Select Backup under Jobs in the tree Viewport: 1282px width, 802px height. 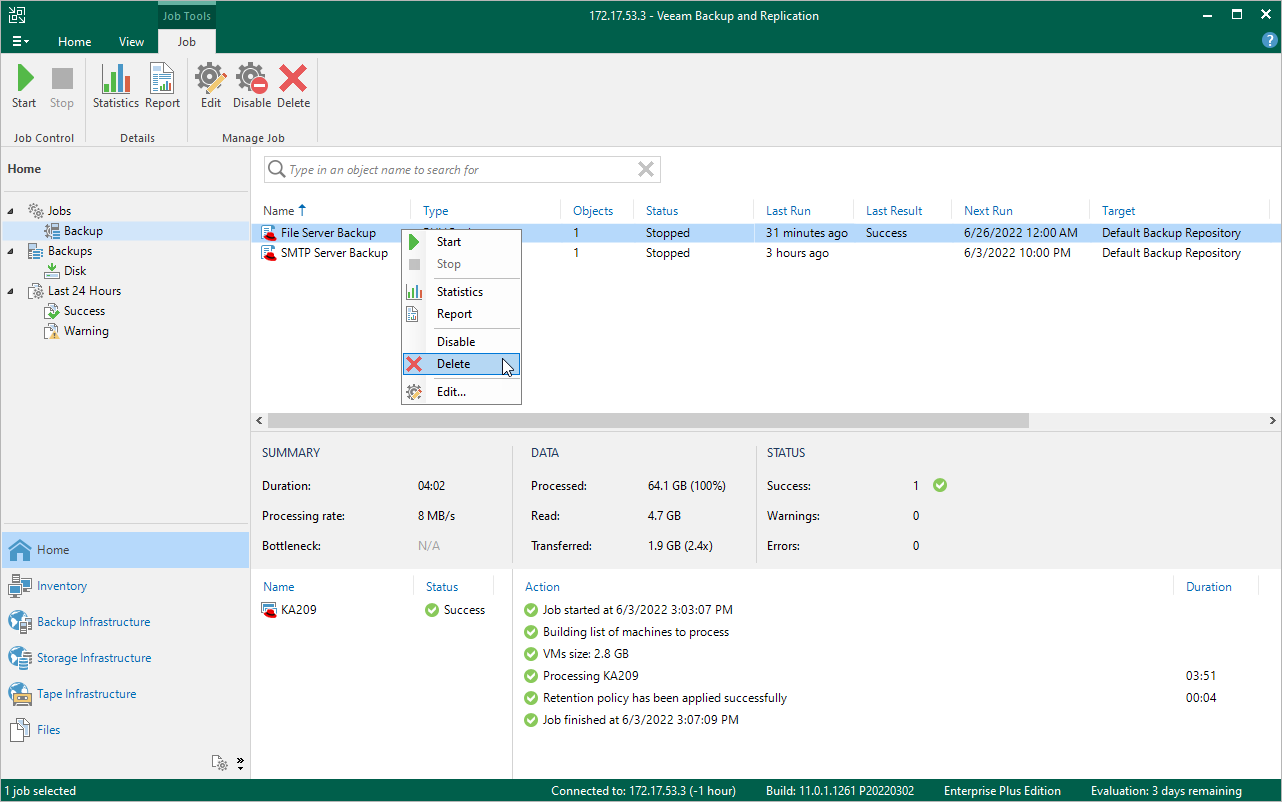83,231
